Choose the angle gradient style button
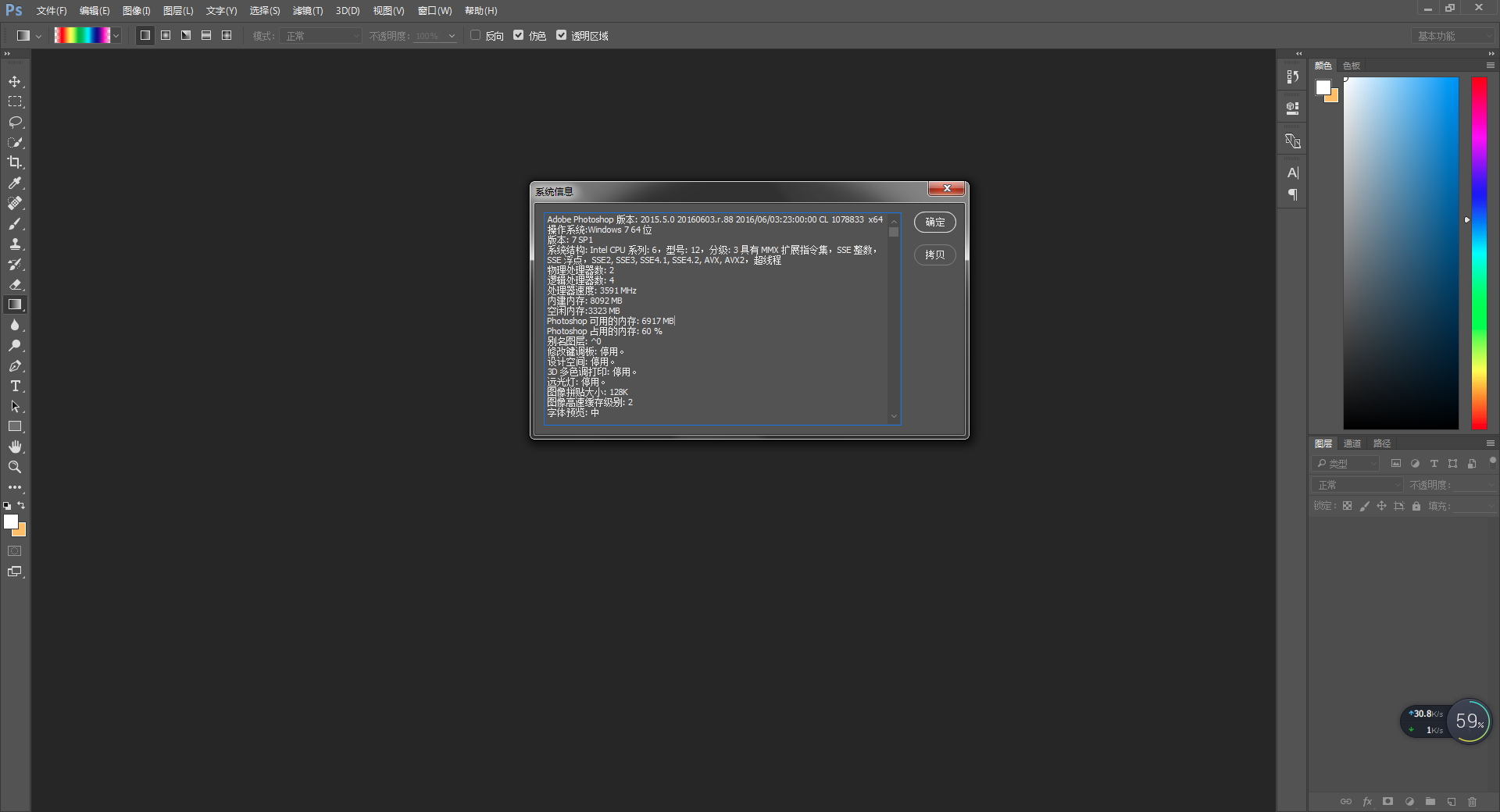The height and width of the screenshot is (812, 1500). click(186, 35)
